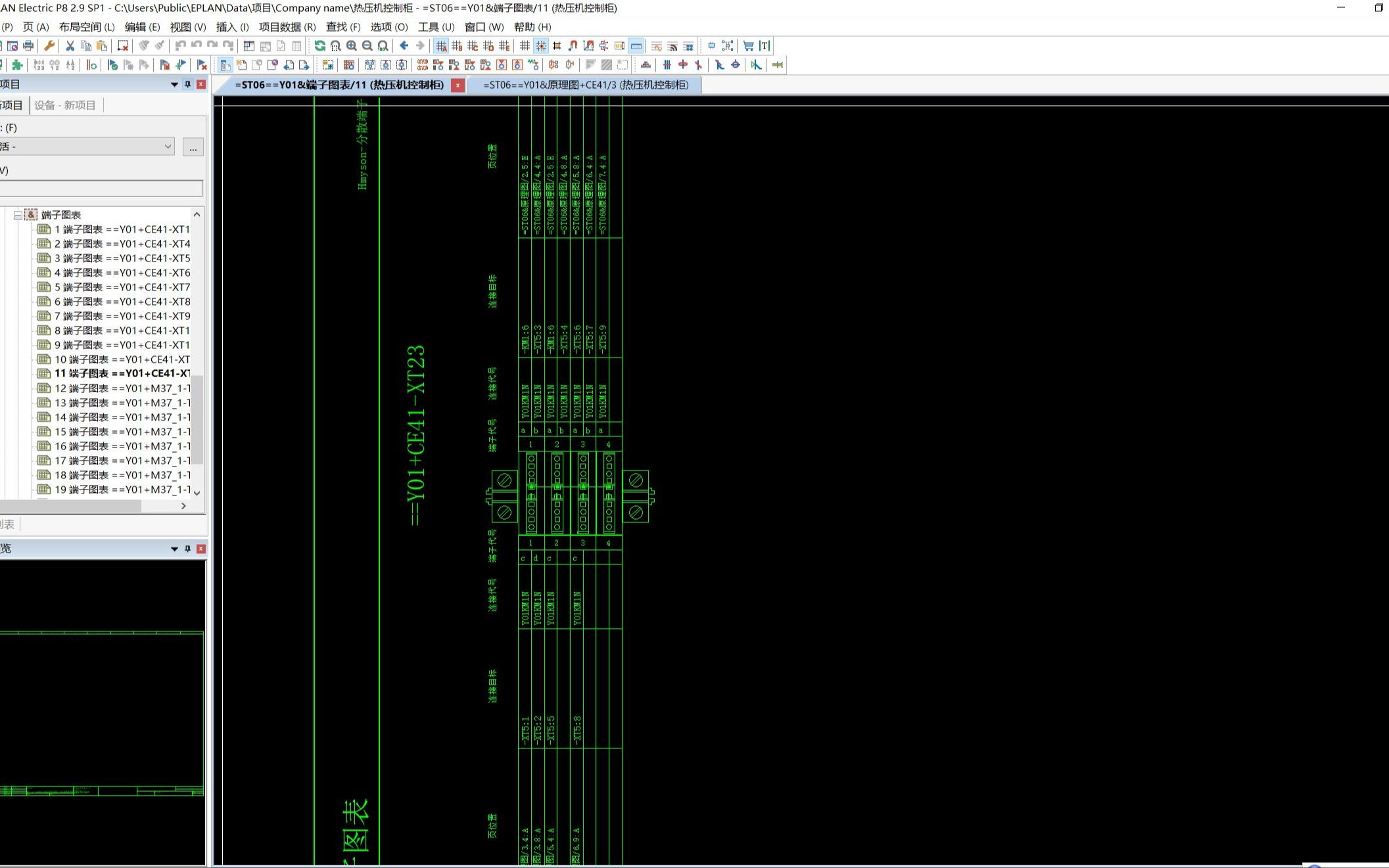Image resolution: width=1389 pixels, height=868 pixels.
Task: Toggle grid A snap button
Action: coord(441,46)
